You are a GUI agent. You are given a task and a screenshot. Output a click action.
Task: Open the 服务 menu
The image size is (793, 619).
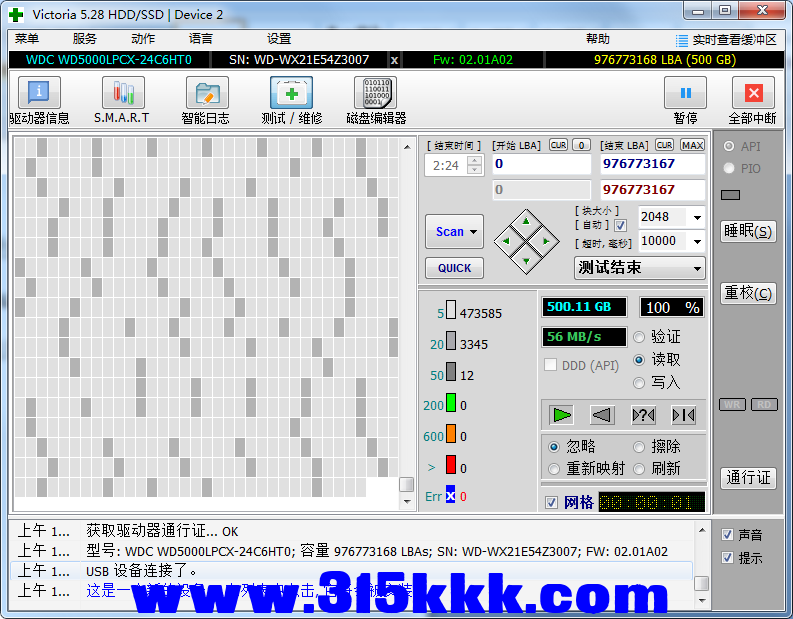pyautogui.click(x=85, y=39)
